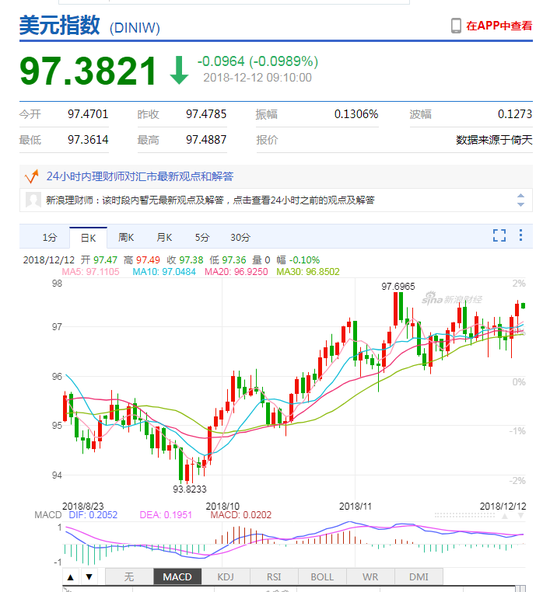
Task: Open the fullscreen chart icon
Action: (x=499, y=236)
